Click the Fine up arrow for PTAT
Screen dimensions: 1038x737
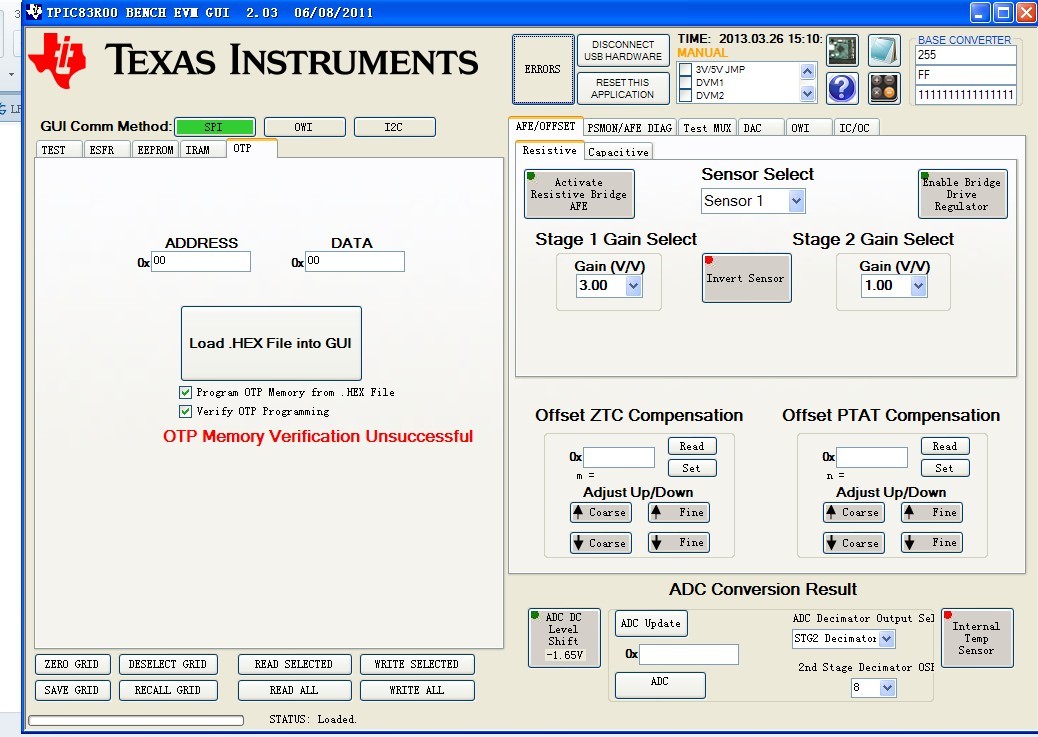[932, 512]
